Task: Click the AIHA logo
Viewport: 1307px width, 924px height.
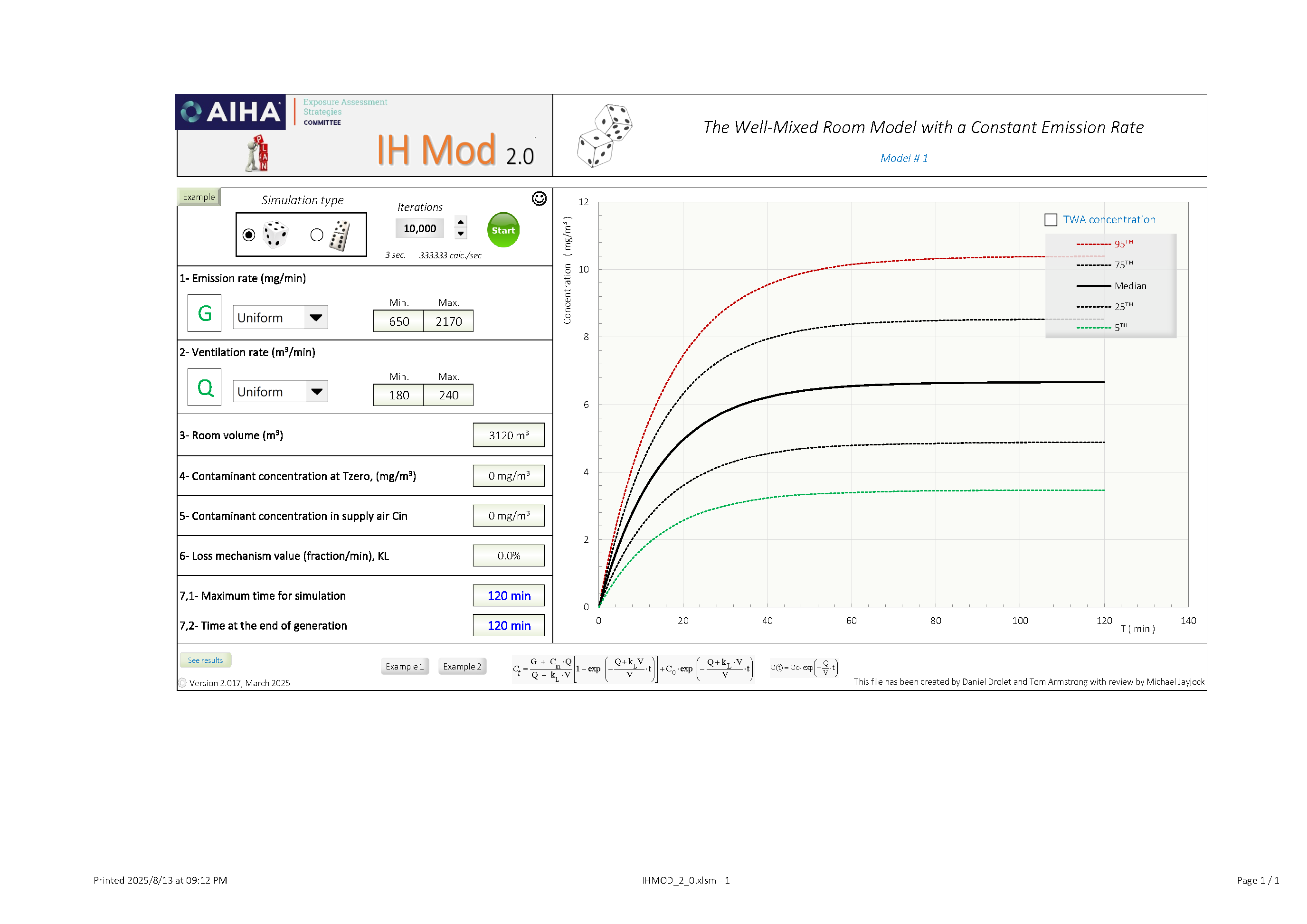Action: [x=231, y=112]
